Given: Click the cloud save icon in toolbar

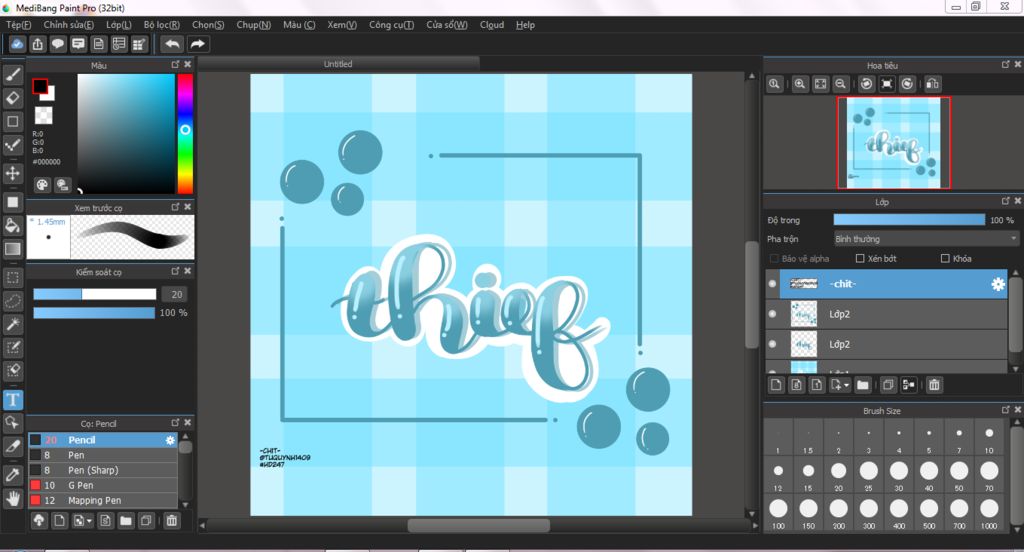Looking at the screenshot, I should click(x=17, y=44).
